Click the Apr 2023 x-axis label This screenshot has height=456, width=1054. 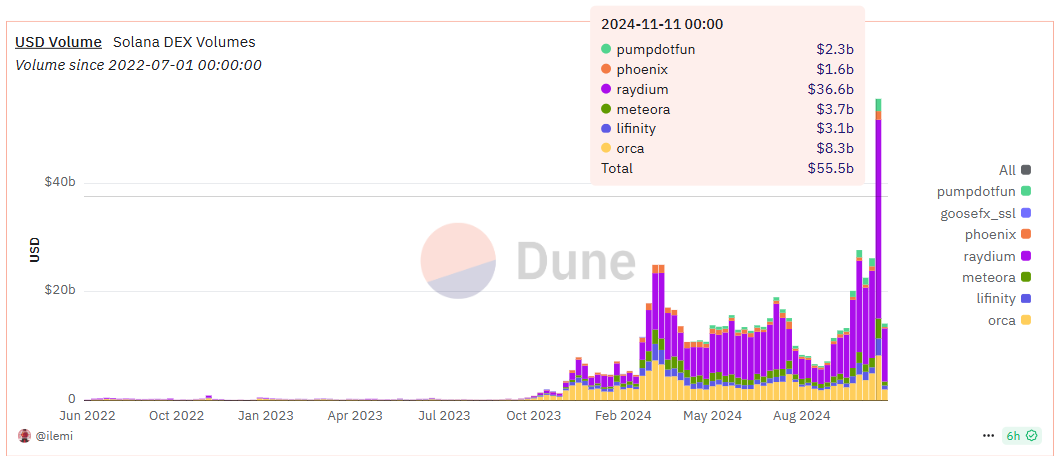point(353,416)
